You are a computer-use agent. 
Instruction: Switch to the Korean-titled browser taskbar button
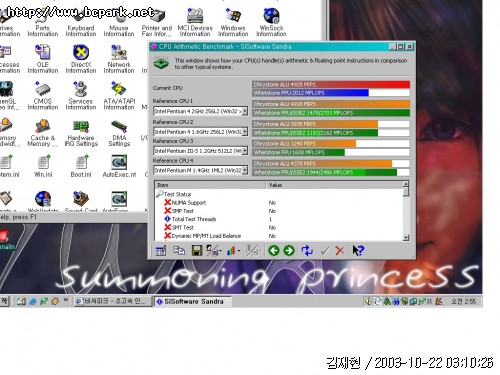pos(112,302)
